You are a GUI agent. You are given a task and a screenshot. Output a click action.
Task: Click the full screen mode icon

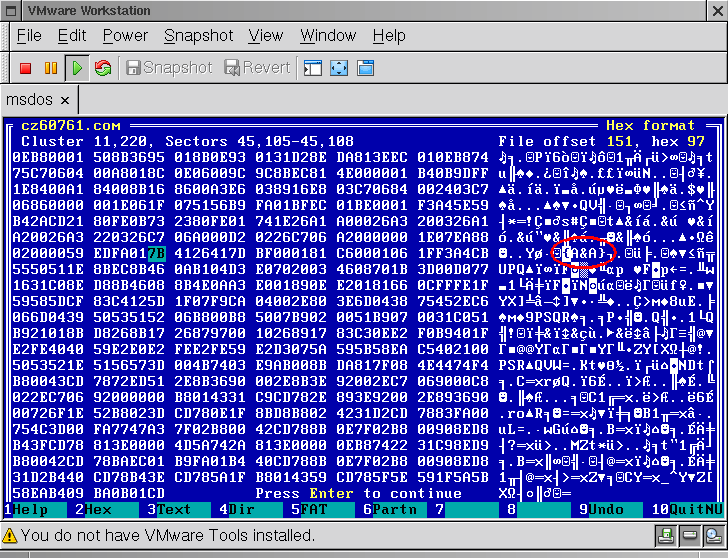tap(339, 68)
